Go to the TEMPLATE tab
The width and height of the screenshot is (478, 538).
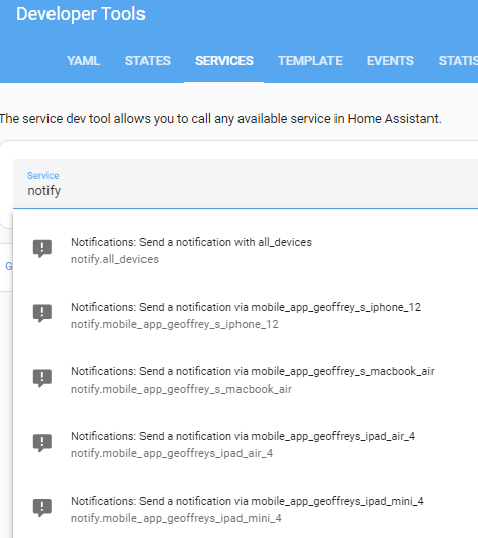[310, 61]
